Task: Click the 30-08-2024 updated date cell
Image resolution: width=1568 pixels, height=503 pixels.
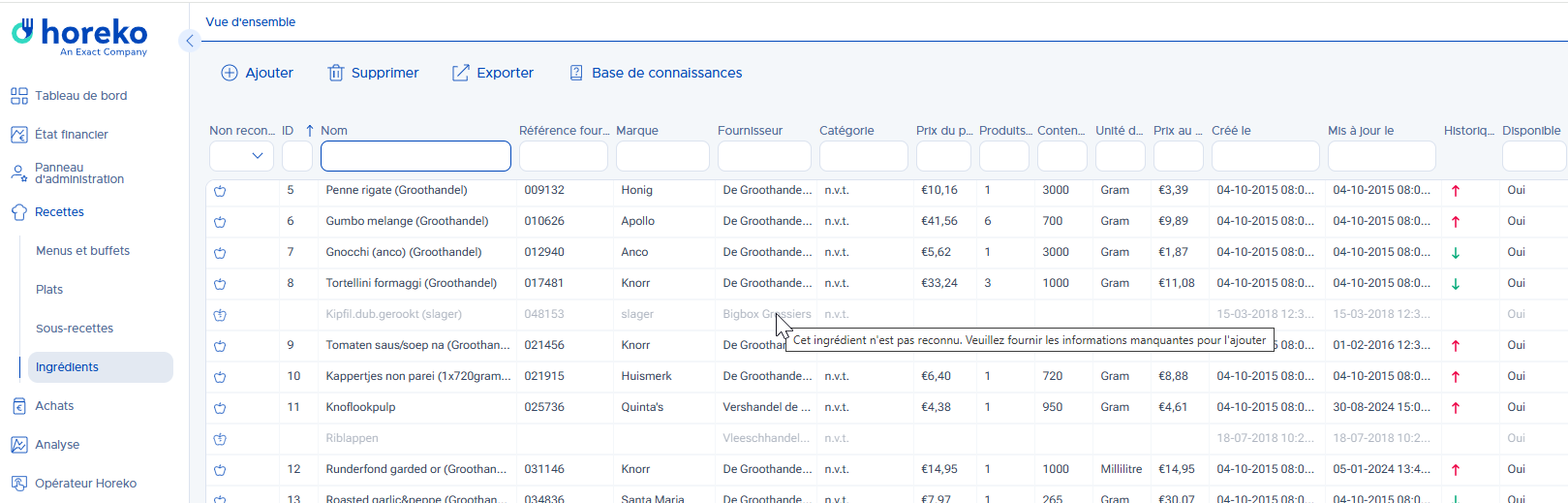Action: [1381, 407]
